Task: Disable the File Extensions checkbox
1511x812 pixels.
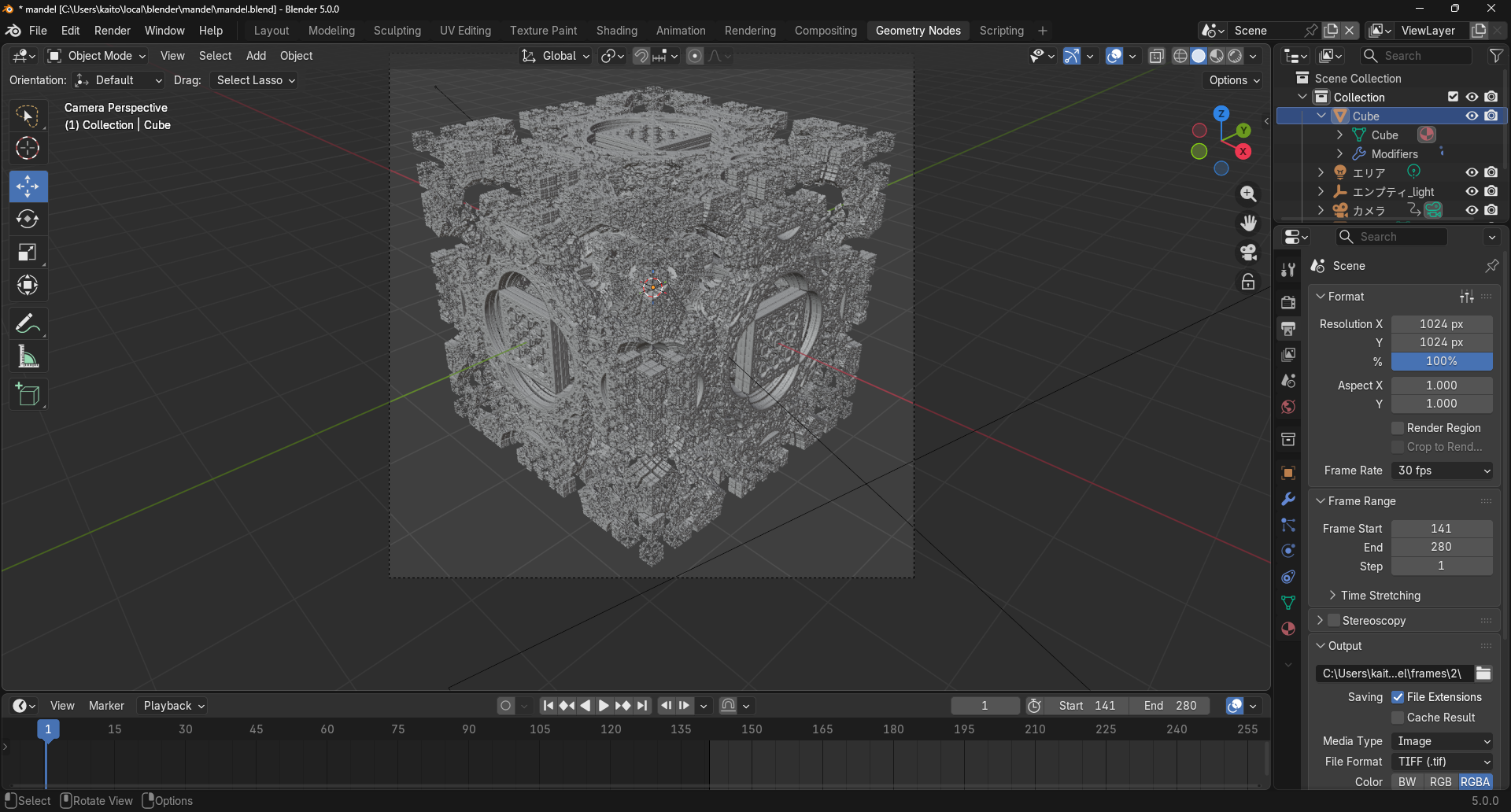Action: 1398,697
